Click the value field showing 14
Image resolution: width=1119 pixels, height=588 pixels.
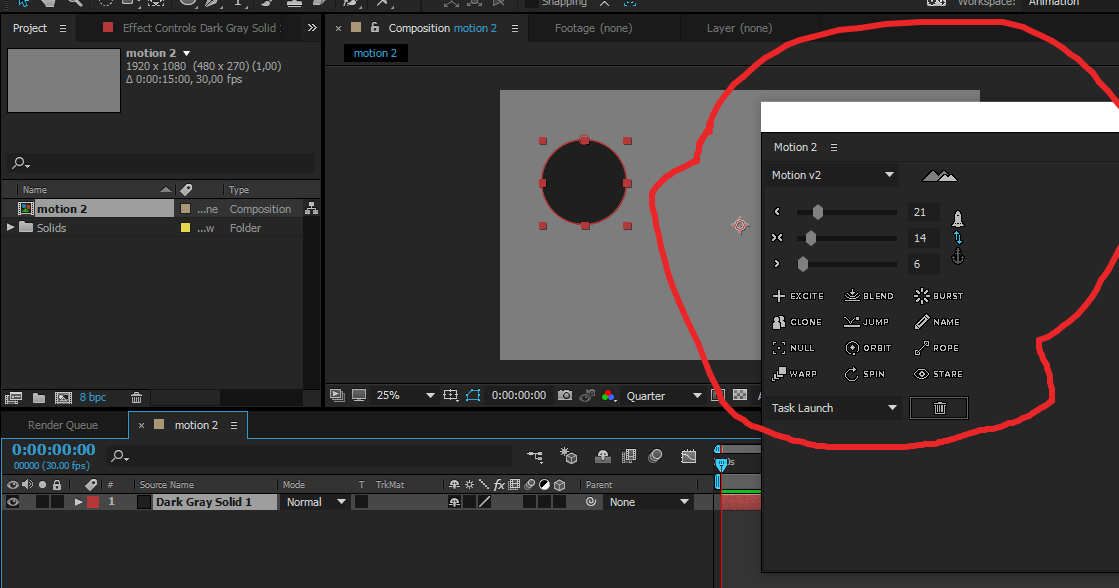coord(923,238)
